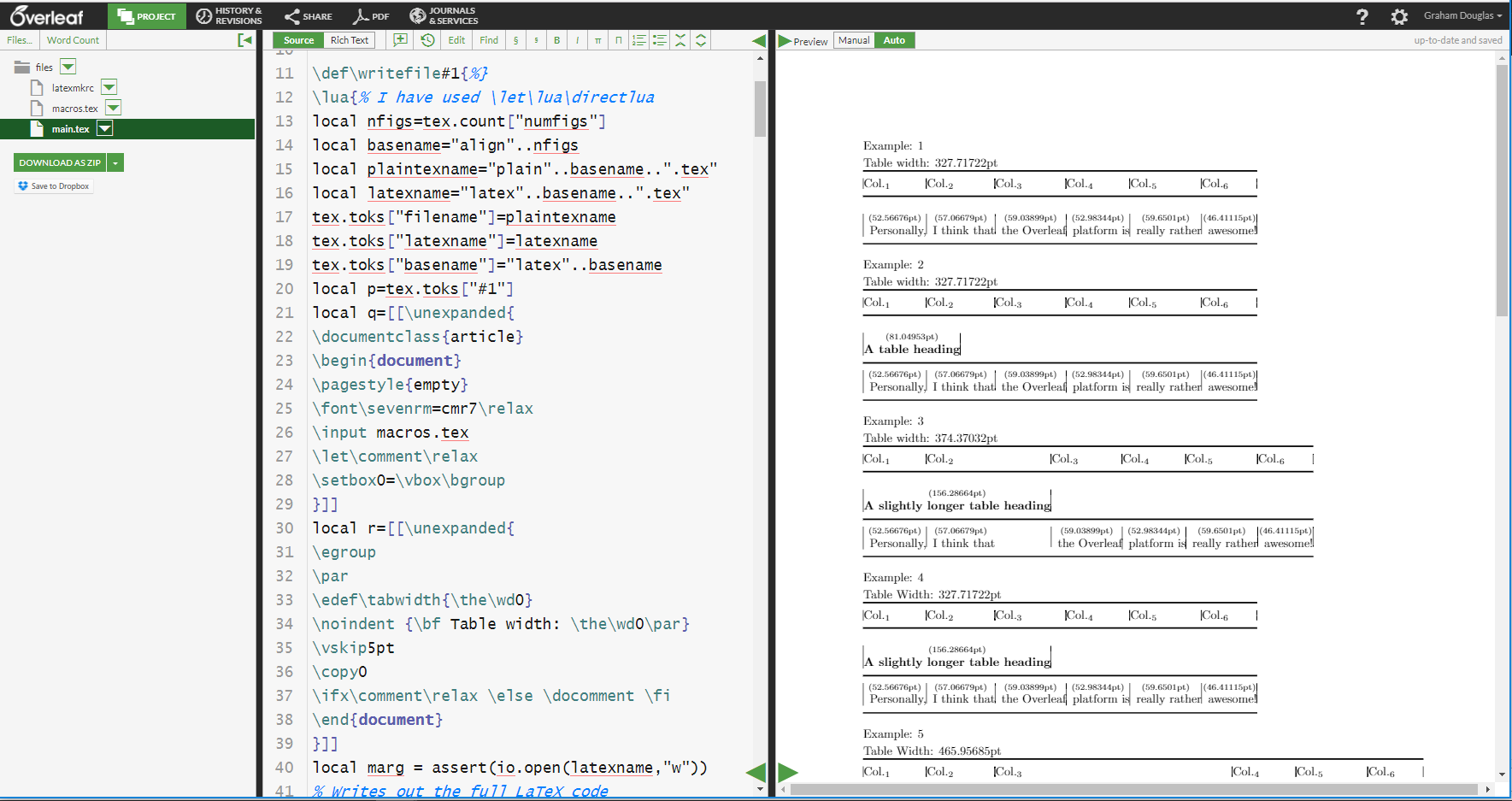Insert inline math using the pi icon
1512x801 pixels.
597,40
